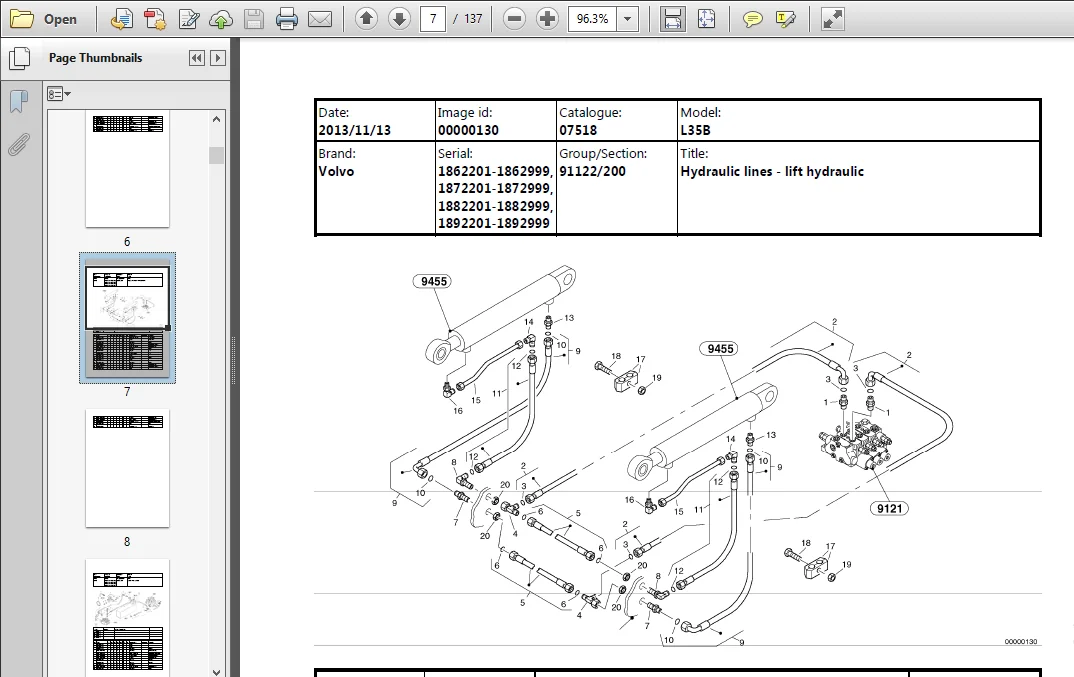Select page 8 thumbnail

(127, 469)
